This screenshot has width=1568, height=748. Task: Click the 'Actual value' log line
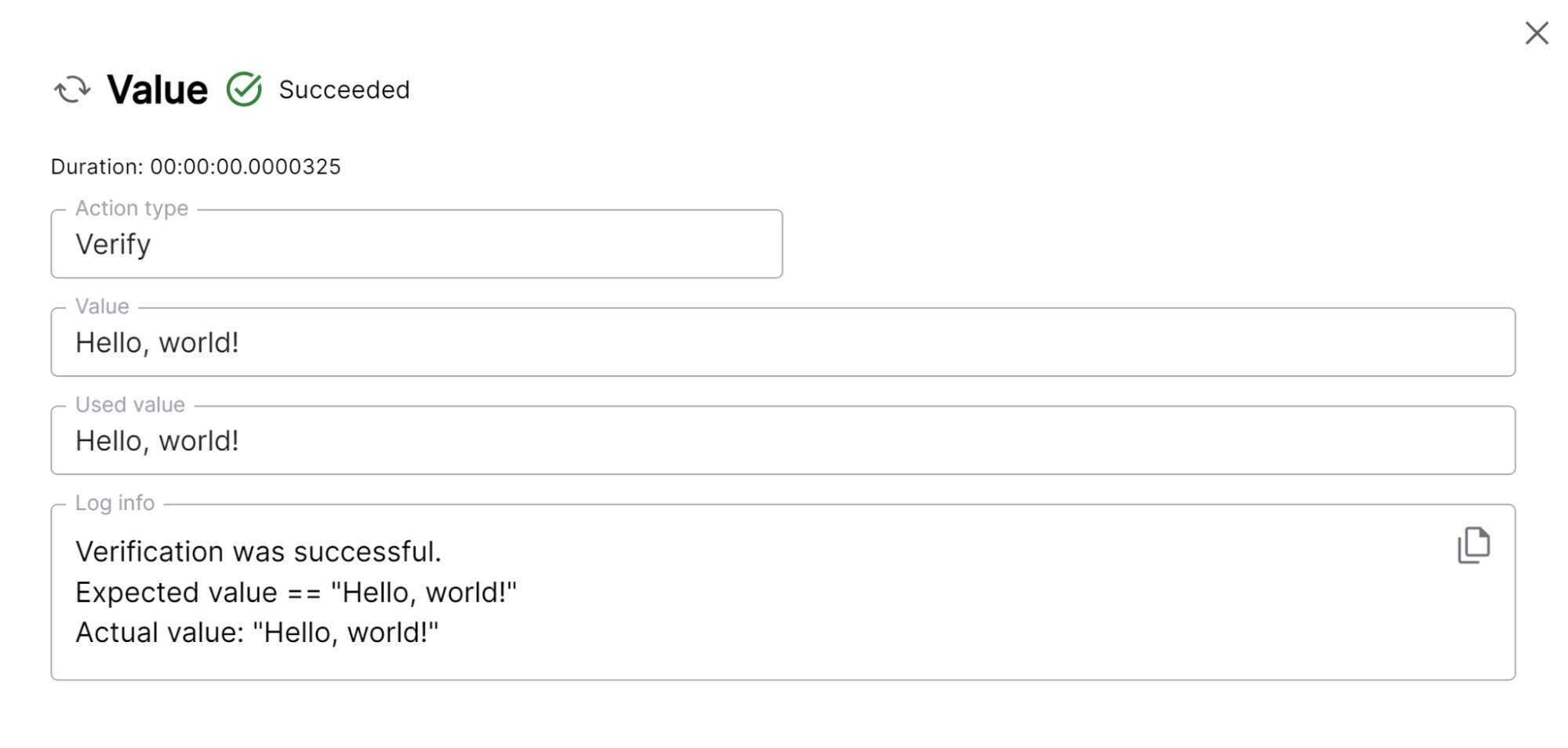point(256,633)
